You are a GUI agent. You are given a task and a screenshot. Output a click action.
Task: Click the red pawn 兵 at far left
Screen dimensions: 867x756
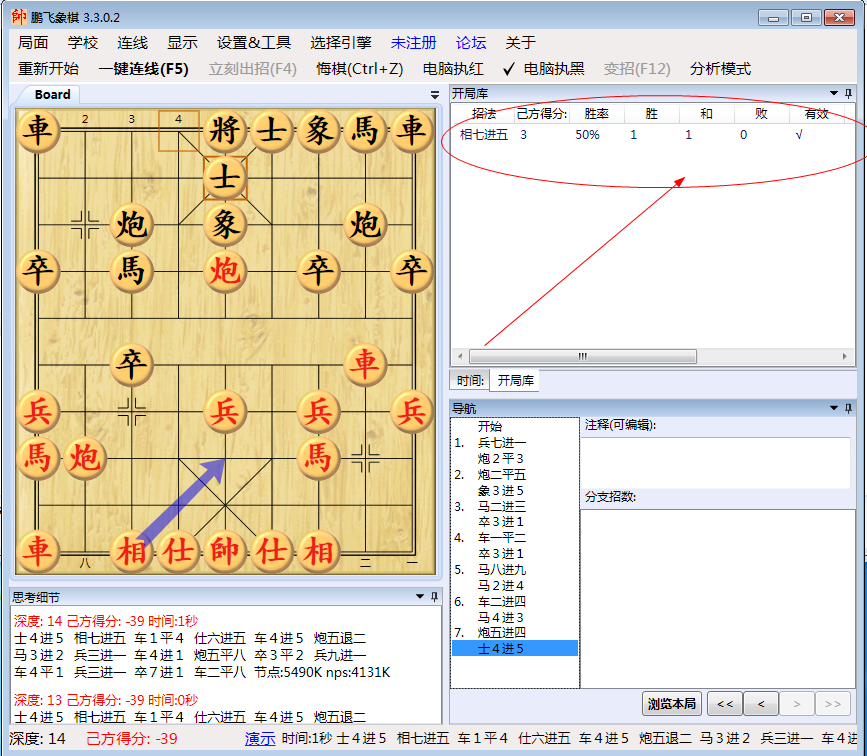point(38,411)
